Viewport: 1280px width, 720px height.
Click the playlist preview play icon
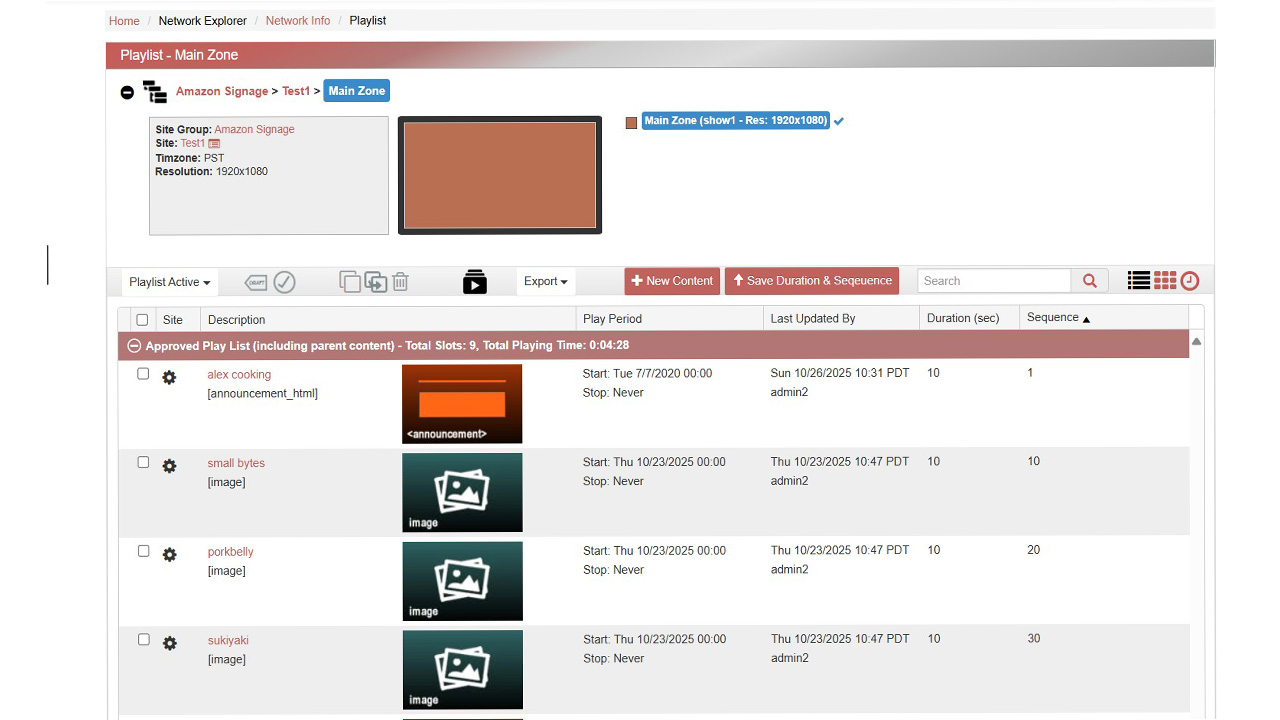point(475,282)
